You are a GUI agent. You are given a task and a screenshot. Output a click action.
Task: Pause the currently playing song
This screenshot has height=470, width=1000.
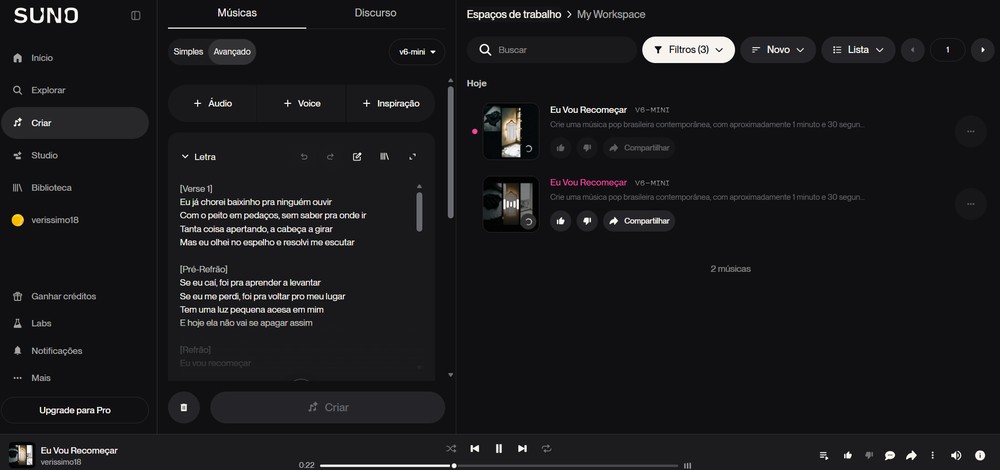point(499,448)
